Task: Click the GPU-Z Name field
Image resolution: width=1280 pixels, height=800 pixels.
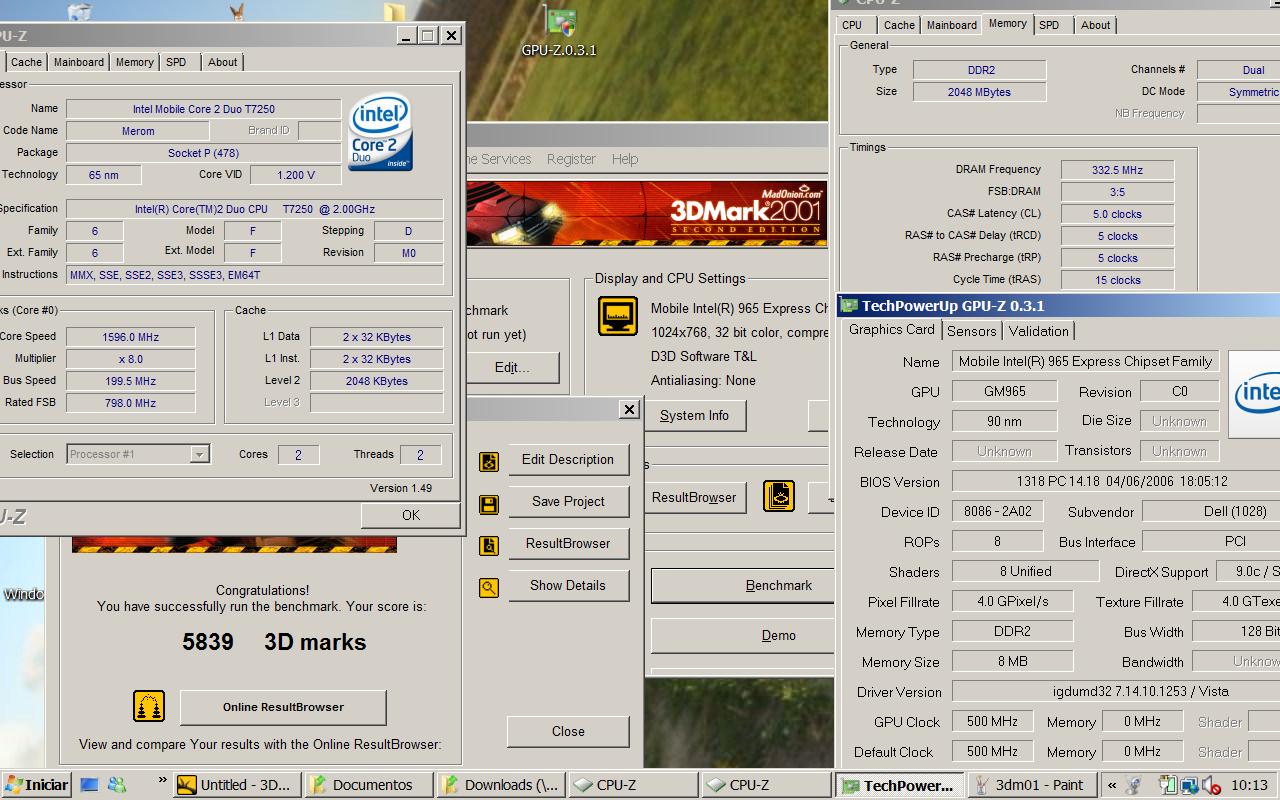Action: tap(1085, 362)
